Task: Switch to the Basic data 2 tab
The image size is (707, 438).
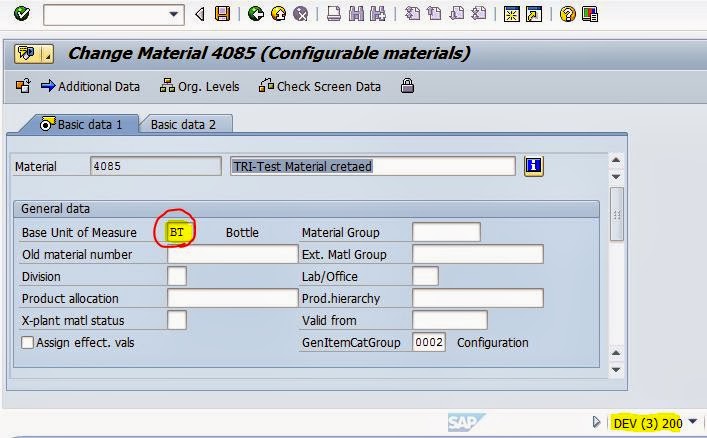Action: coord(185,124)
